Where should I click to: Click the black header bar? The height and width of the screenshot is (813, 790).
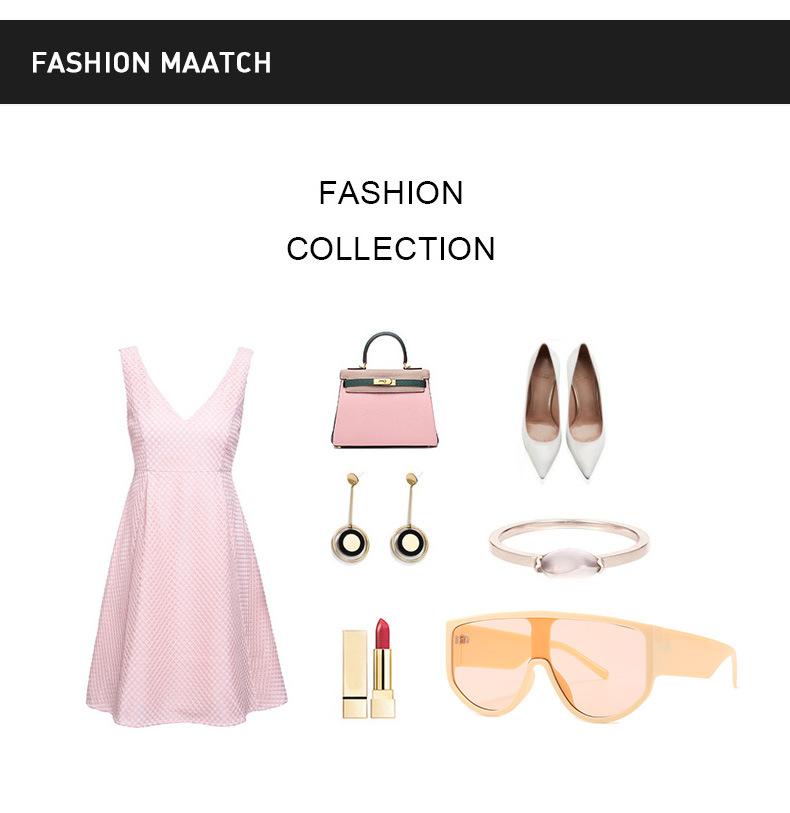(395, 62)
